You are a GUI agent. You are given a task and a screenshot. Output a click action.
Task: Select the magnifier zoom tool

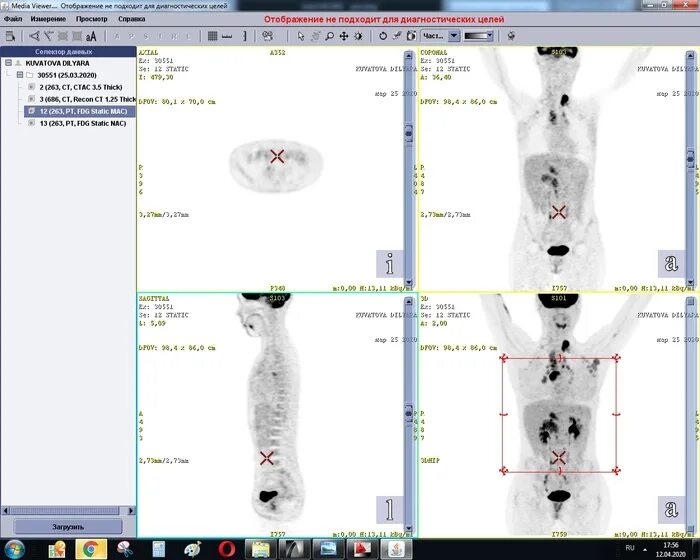pyautogui.click(x=330, y=36)
